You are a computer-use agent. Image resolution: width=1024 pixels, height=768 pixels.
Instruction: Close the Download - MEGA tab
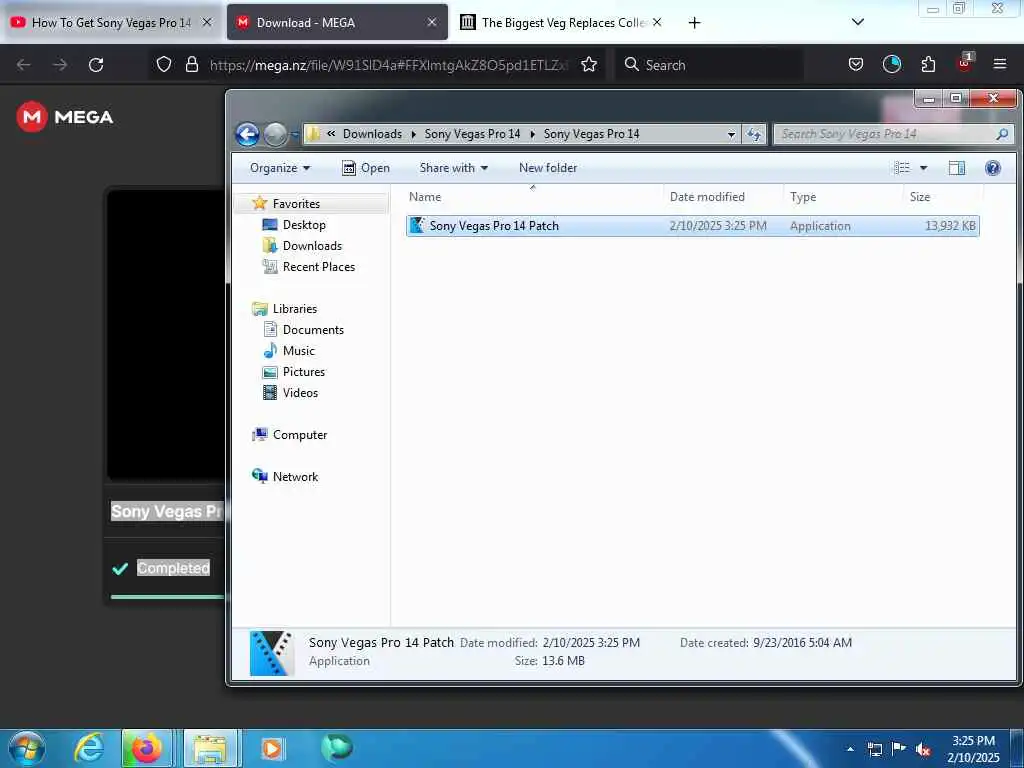point(432,22)
